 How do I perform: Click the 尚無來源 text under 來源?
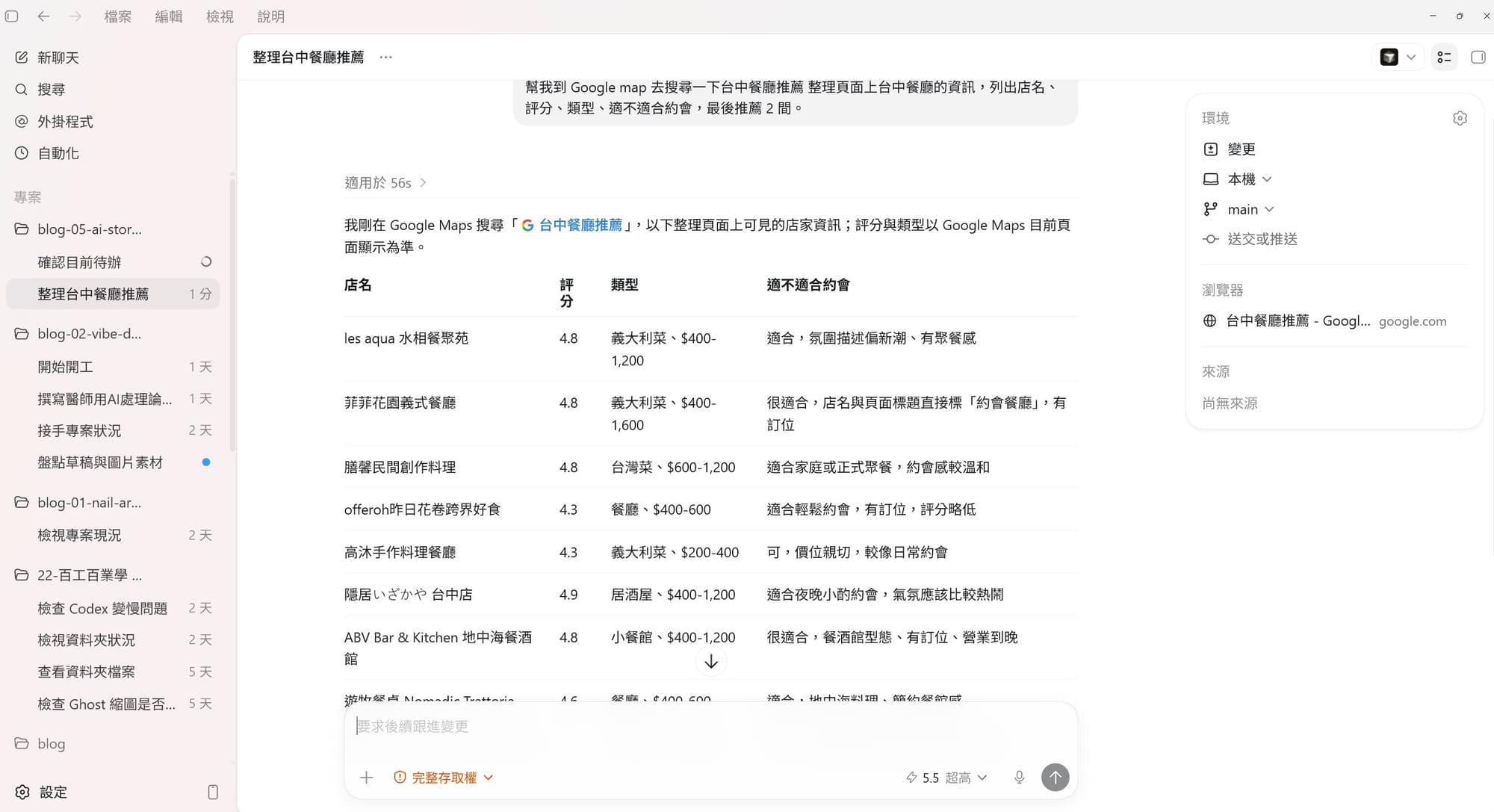(x=1230, y=403)
